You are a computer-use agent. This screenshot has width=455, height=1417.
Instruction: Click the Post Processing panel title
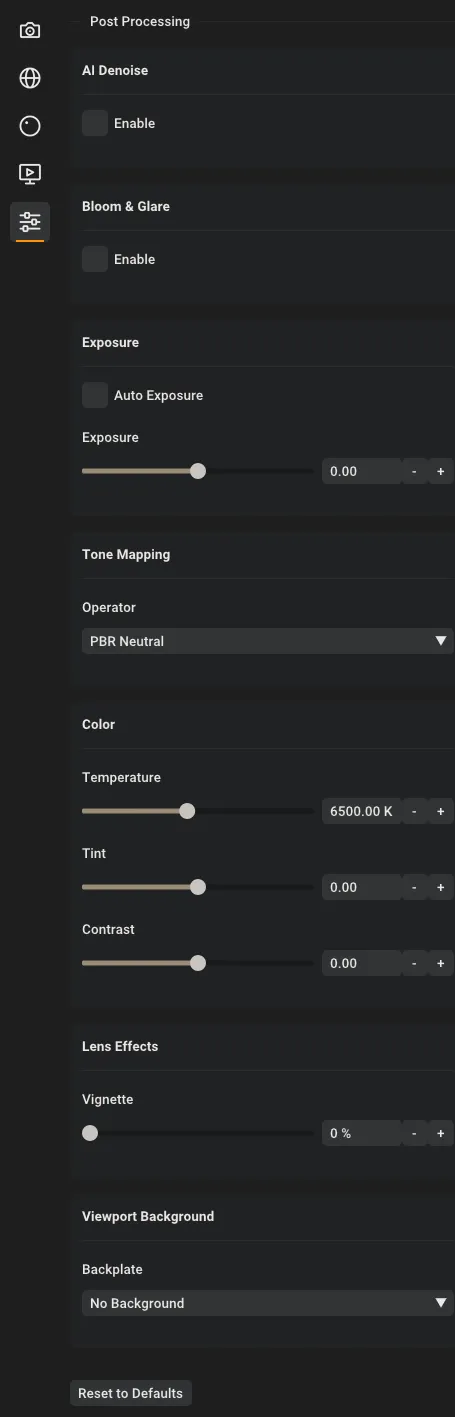pyautogui.click(x=140, y=20)
